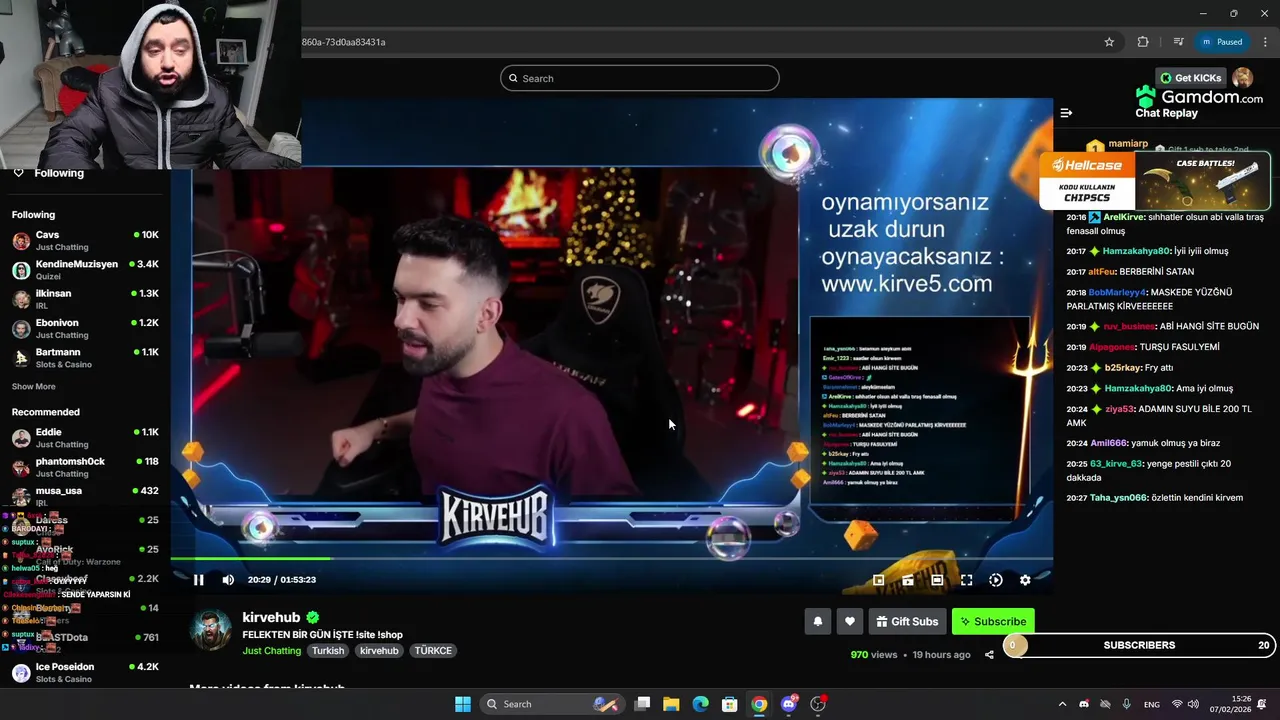Open KendineMuzisyen channel in sidebar
This screenshot has height=720, width=1280.
click(85, 270)
